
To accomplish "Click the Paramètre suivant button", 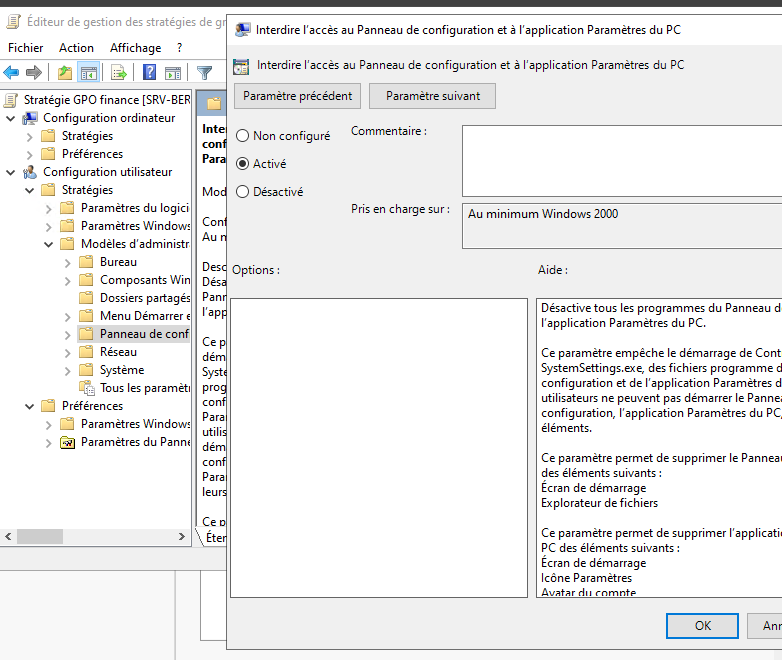I will (x=432, y=96).
